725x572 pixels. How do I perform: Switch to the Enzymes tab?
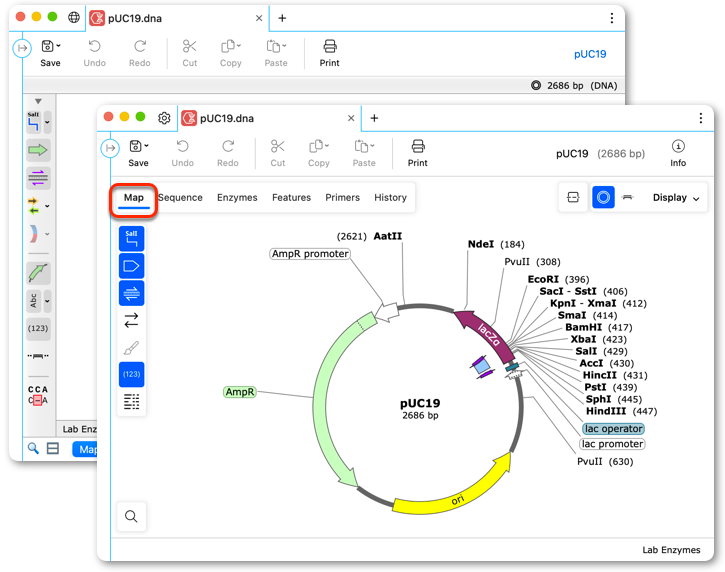(237, 197)
